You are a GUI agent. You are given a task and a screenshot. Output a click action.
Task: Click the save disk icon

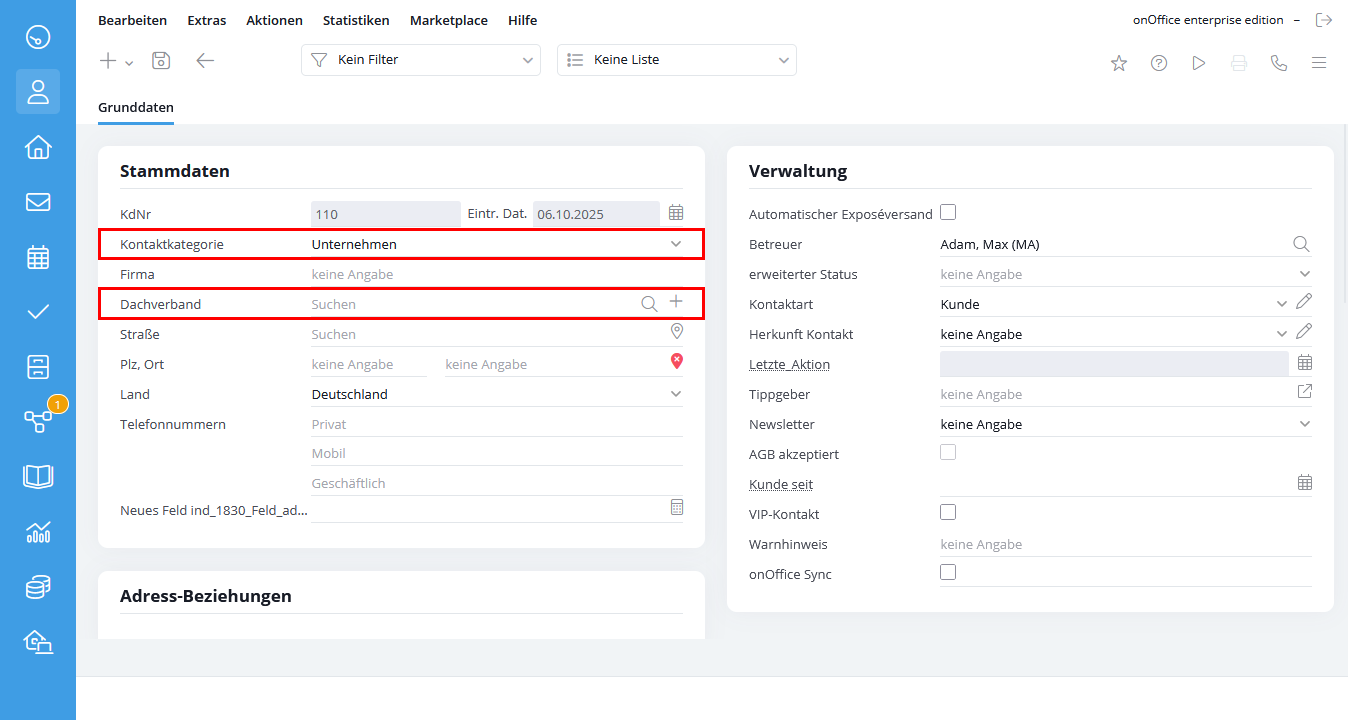161,61
